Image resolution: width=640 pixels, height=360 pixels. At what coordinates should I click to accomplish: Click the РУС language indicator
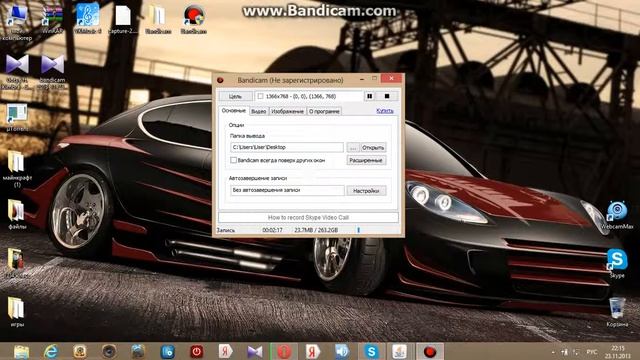(591, 351)
